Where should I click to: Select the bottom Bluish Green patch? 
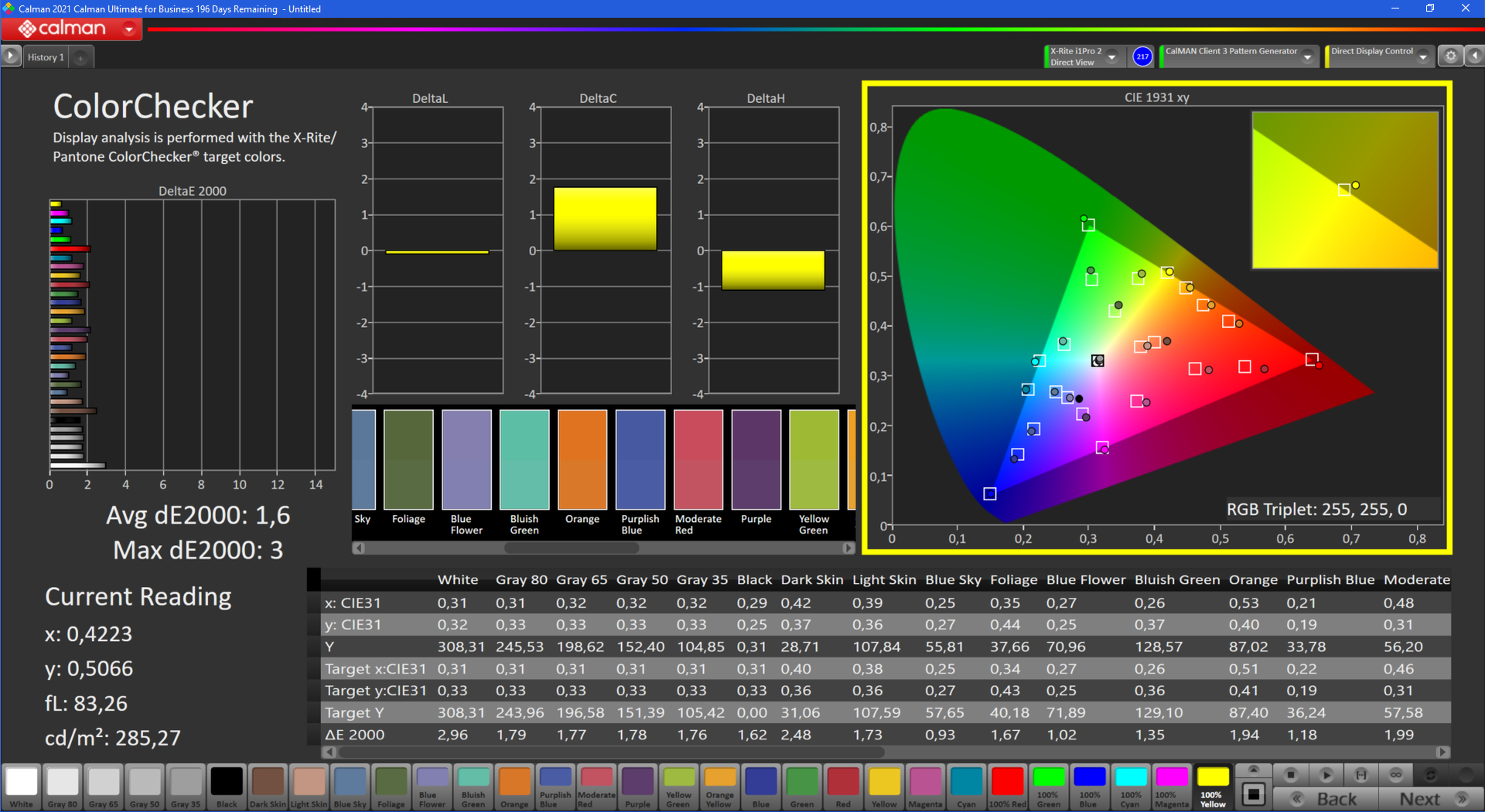473,786
